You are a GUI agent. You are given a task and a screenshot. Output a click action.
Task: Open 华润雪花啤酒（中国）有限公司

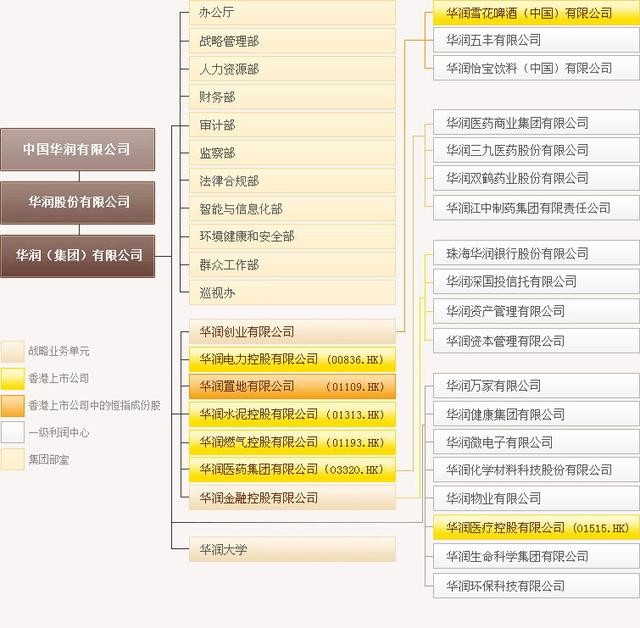click(x=536, y=13)
